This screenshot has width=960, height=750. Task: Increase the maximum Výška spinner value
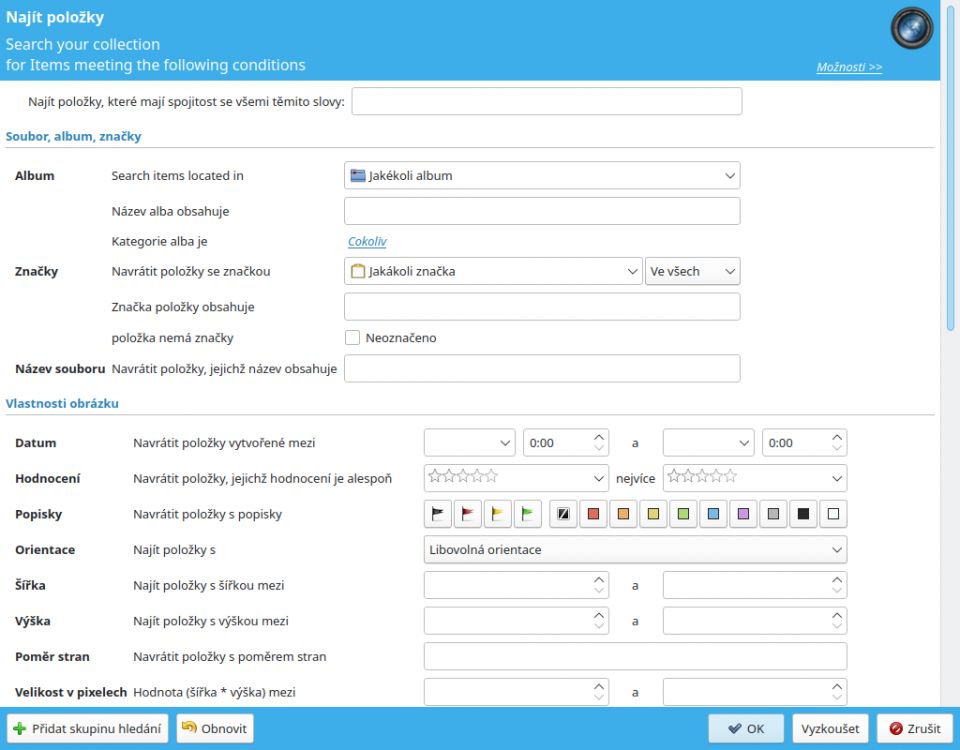click(x=837, y=615)
